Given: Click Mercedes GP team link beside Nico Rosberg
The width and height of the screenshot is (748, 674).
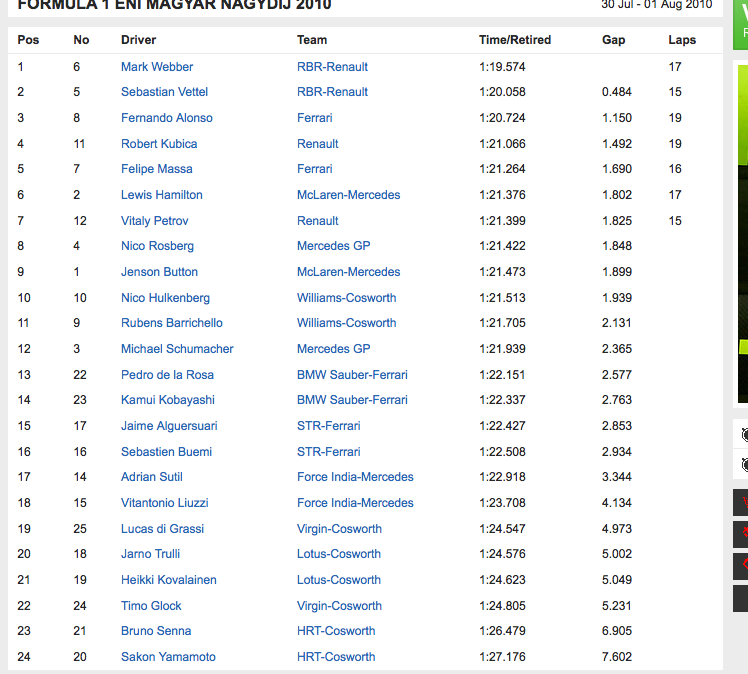Looking at the screenshot, I should [333, 246].
